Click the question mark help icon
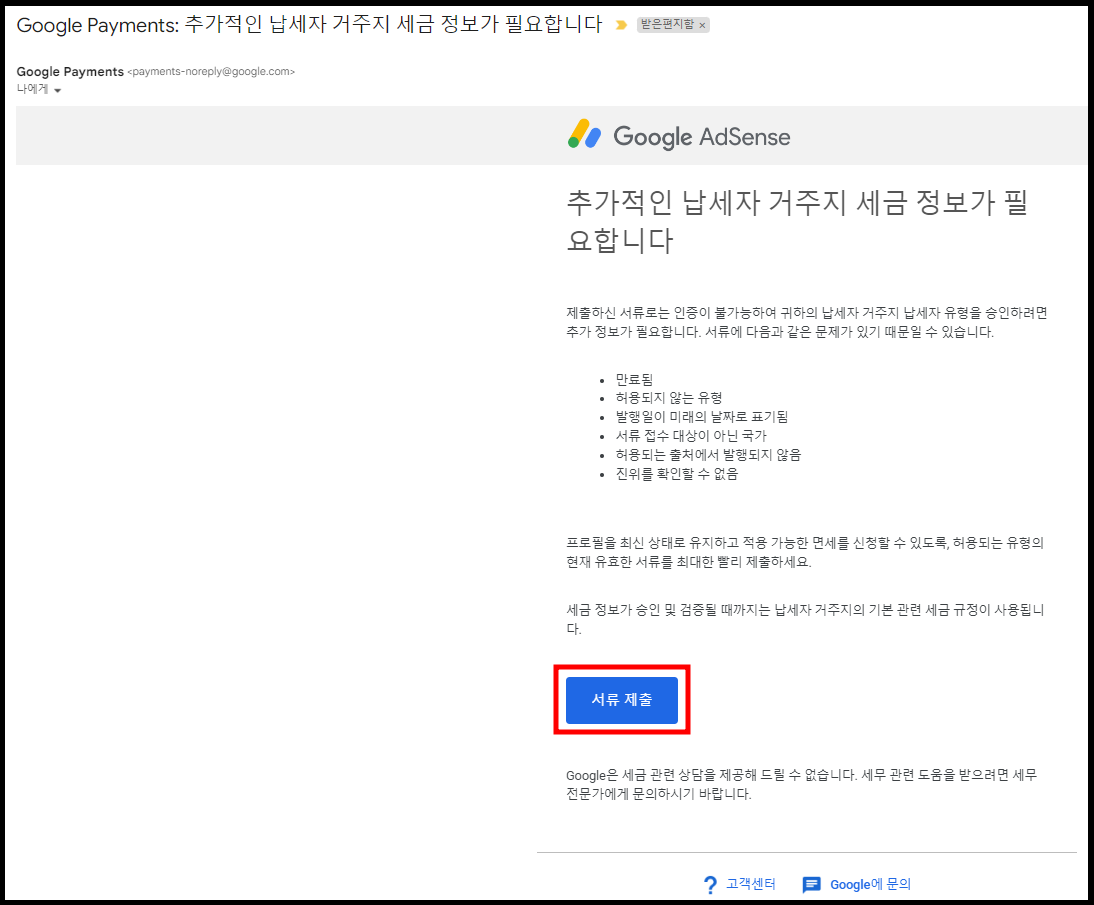Viewport: 1094px width, 905px height. [x=710, y=885]
